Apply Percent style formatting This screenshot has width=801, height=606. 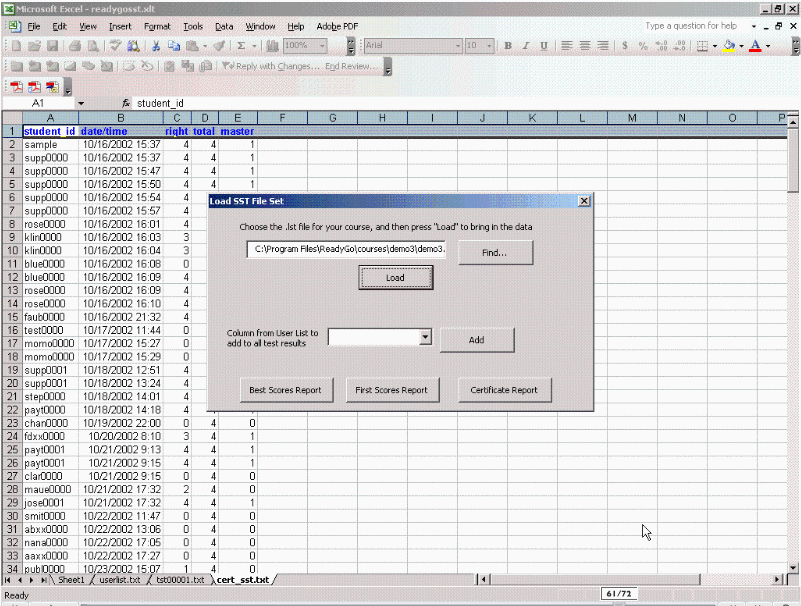point(643,46)
